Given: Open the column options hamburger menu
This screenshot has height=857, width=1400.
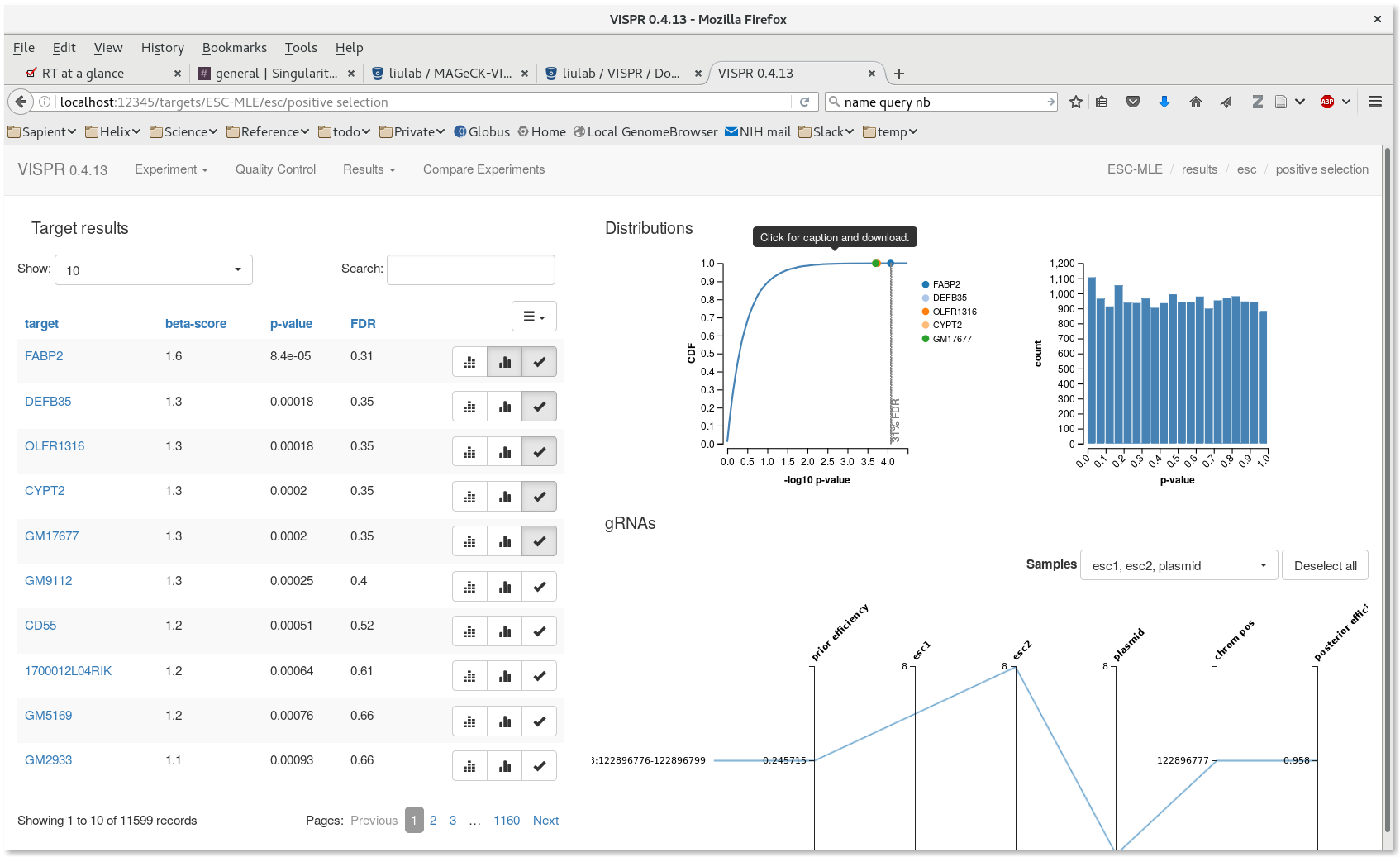Looking at the screenshot, I should tap(534, 317).
